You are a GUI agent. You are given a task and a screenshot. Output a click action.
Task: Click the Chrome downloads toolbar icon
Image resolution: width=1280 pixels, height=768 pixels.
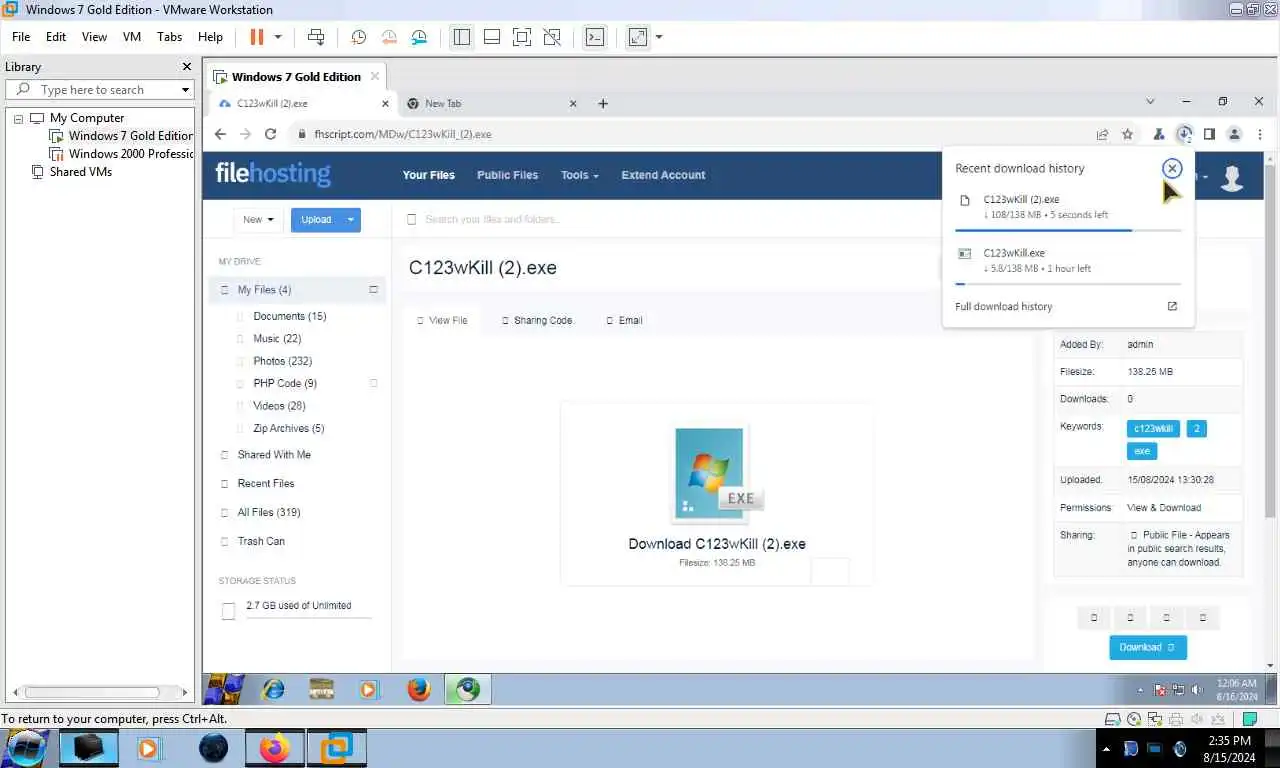tap(1184, 134)
